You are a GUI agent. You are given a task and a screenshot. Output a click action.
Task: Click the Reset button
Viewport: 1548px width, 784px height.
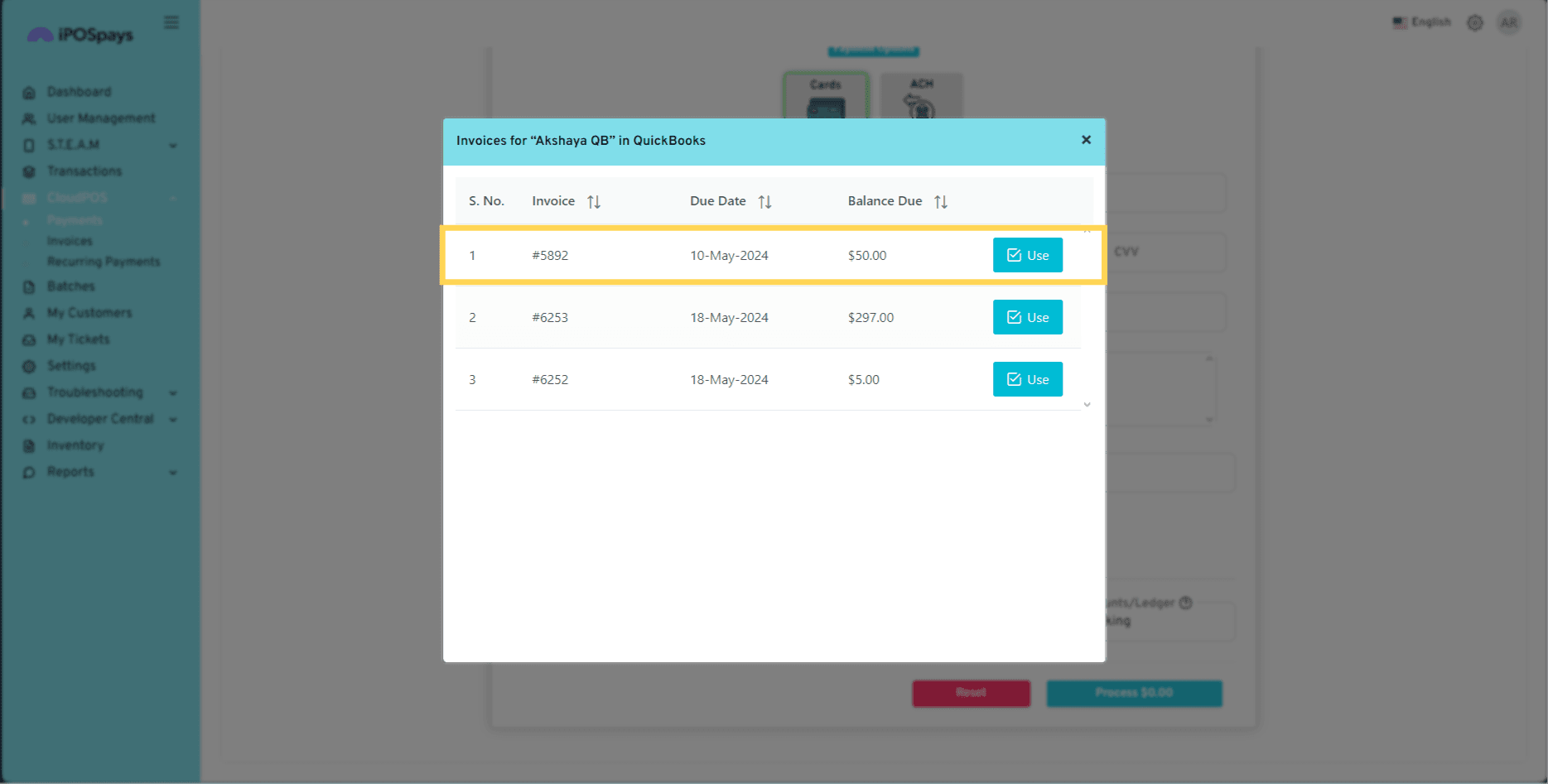point(971,693)
